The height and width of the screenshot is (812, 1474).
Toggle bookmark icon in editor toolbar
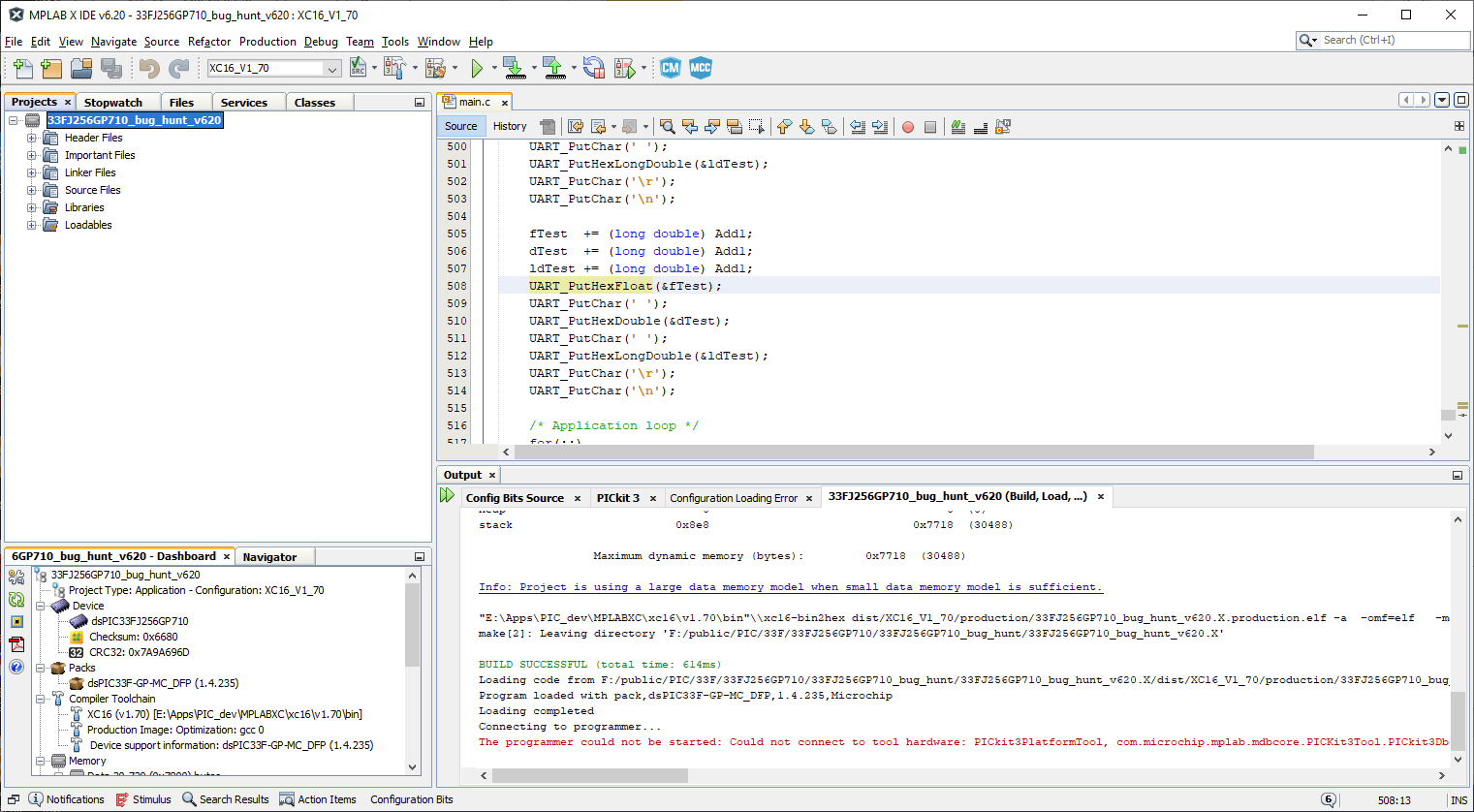830,127
